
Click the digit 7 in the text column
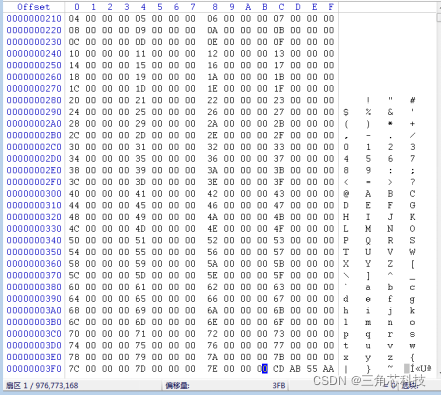(x=412, y=159)
